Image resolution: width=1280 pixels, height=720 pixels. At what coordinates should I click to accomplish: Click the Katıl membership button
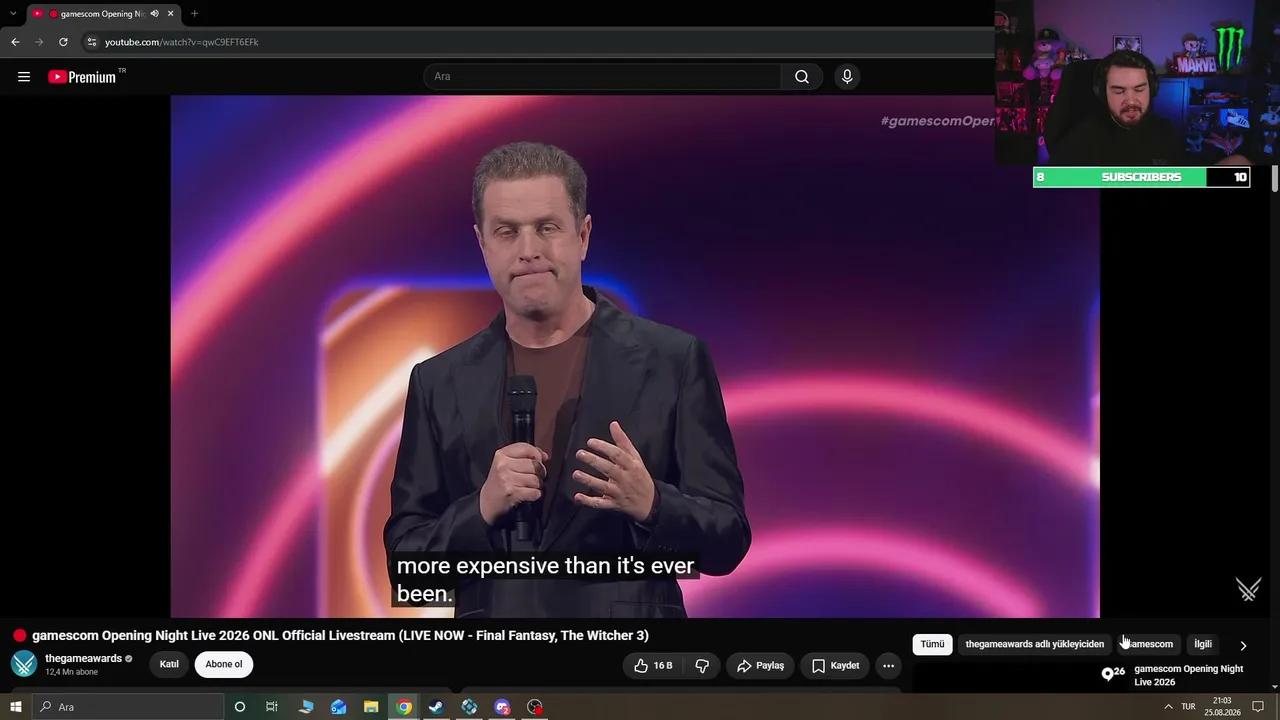tap(169, 664)
